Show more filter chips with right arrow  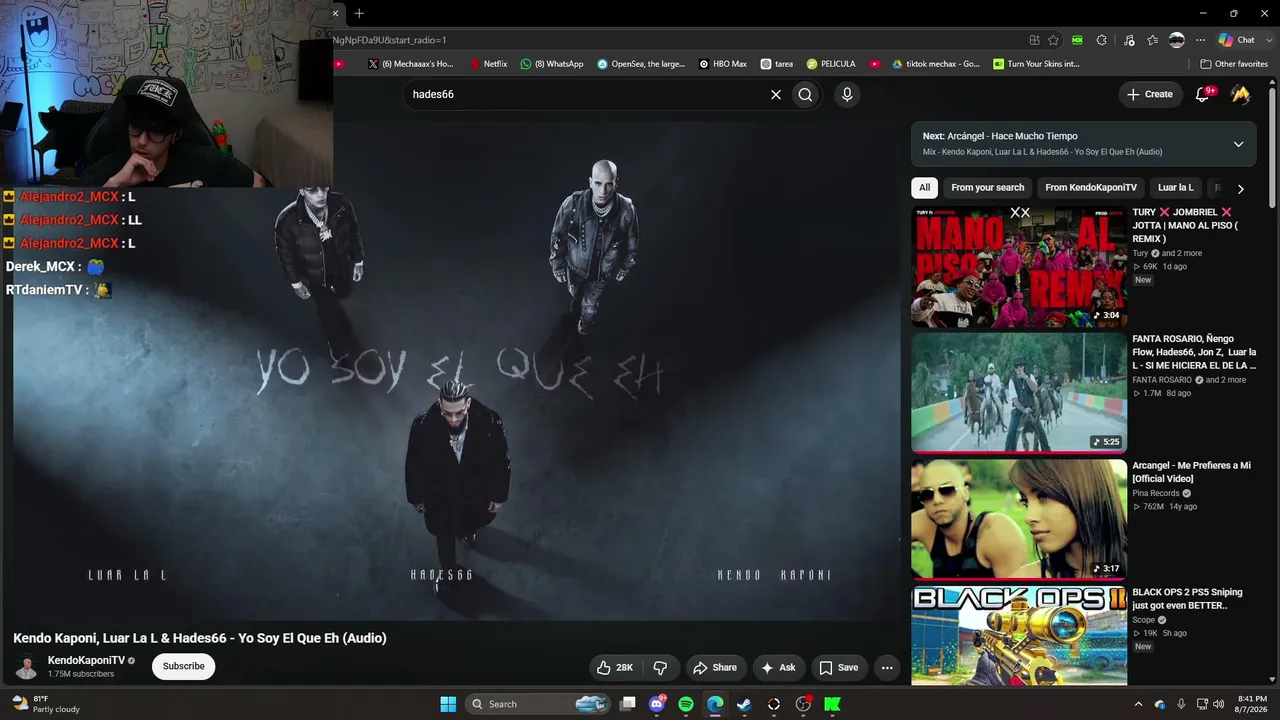1240,188
